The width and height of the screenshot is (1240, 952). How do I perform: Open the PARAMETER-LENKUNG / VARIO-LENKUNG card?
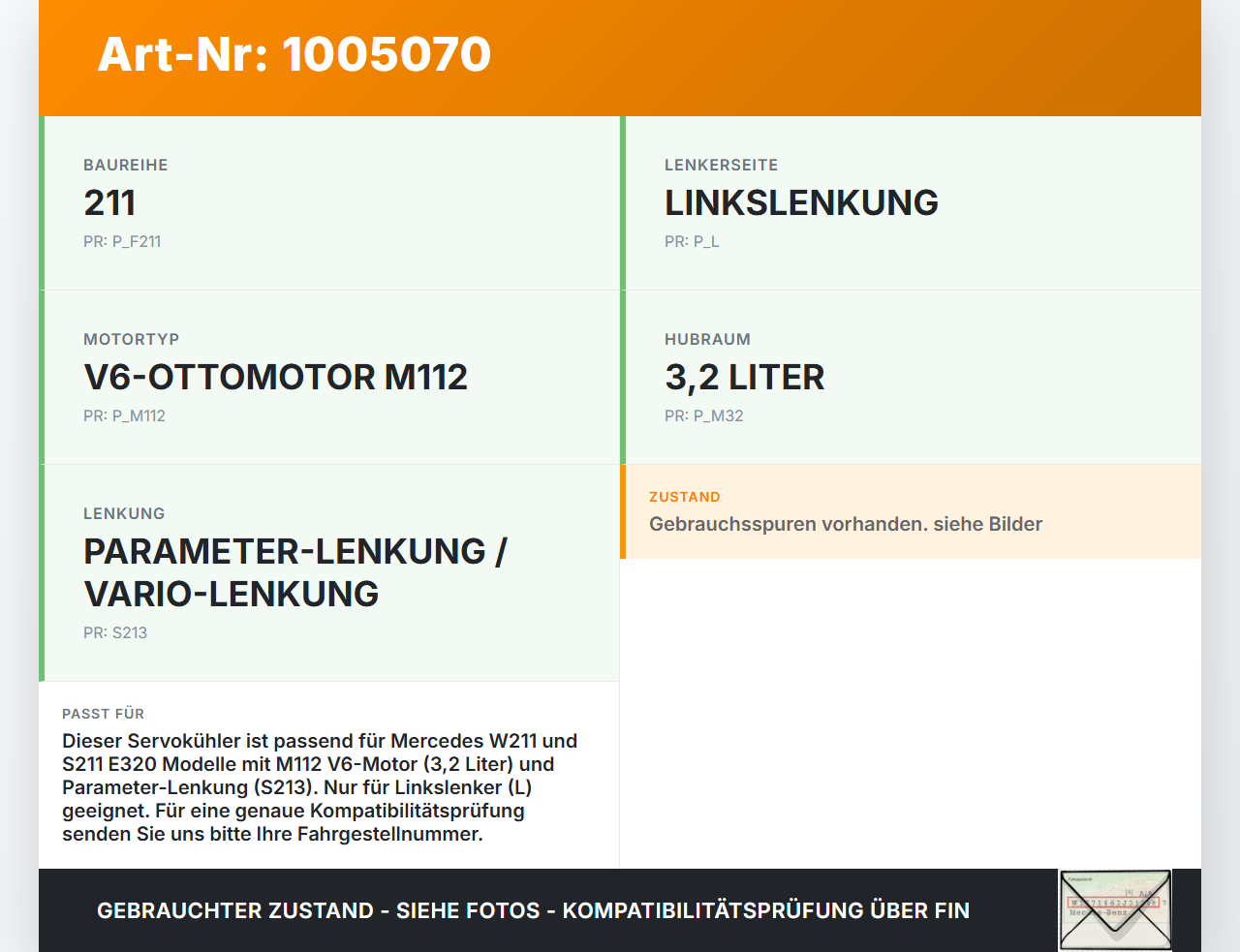click(x=329, y=571)
